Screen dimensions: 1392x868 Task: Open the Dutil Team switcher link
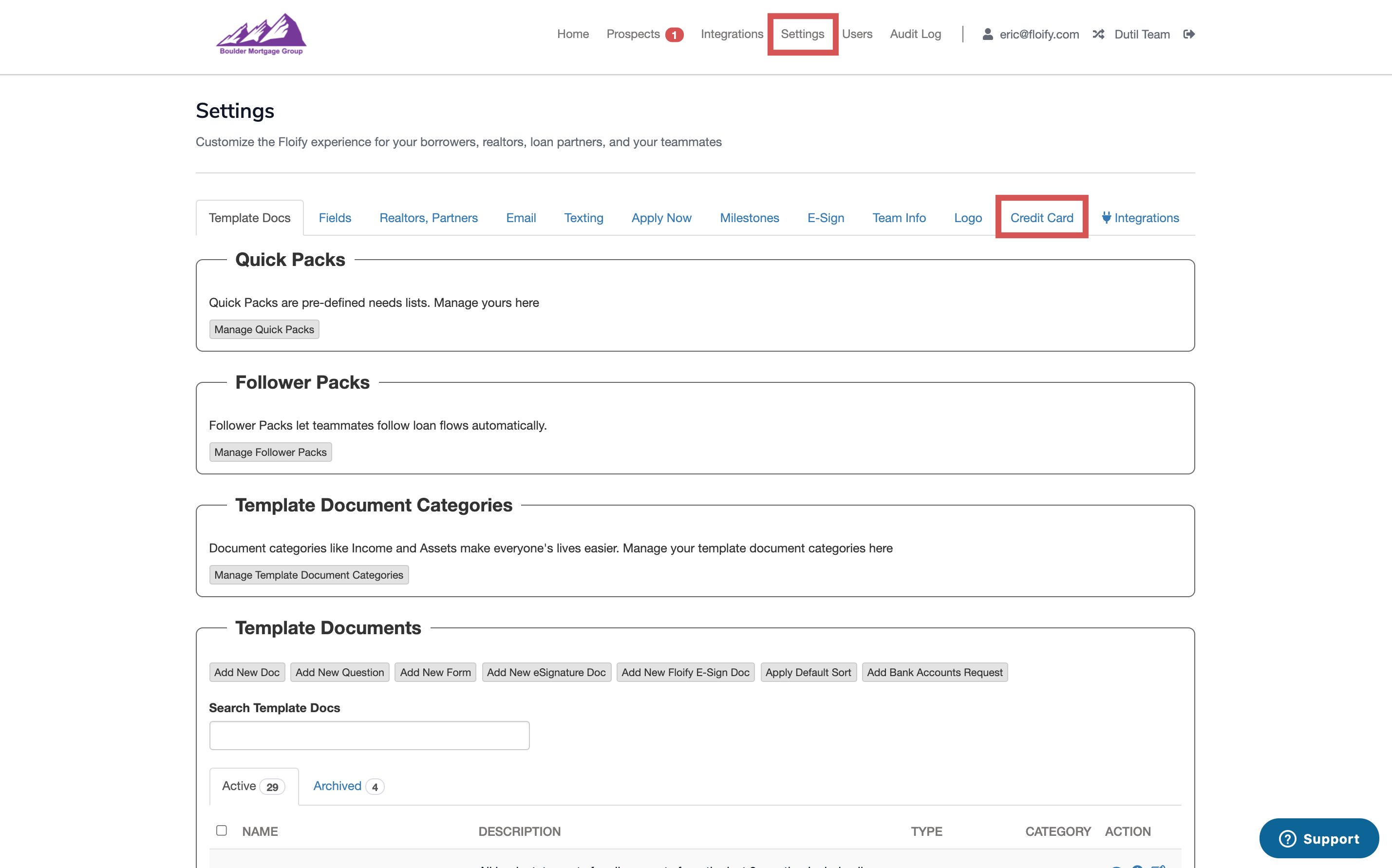click(x=1142, y=35)
